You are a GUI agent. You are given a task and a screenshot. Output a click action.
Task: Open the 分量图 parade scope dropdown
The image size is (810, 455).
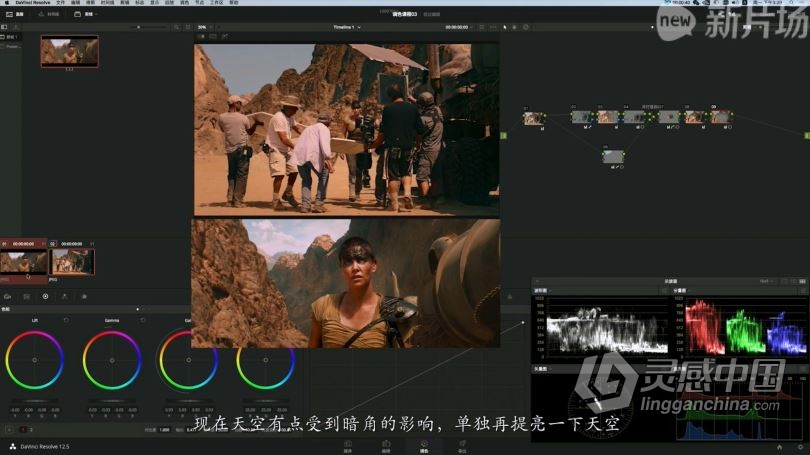(x=681, y=291)
